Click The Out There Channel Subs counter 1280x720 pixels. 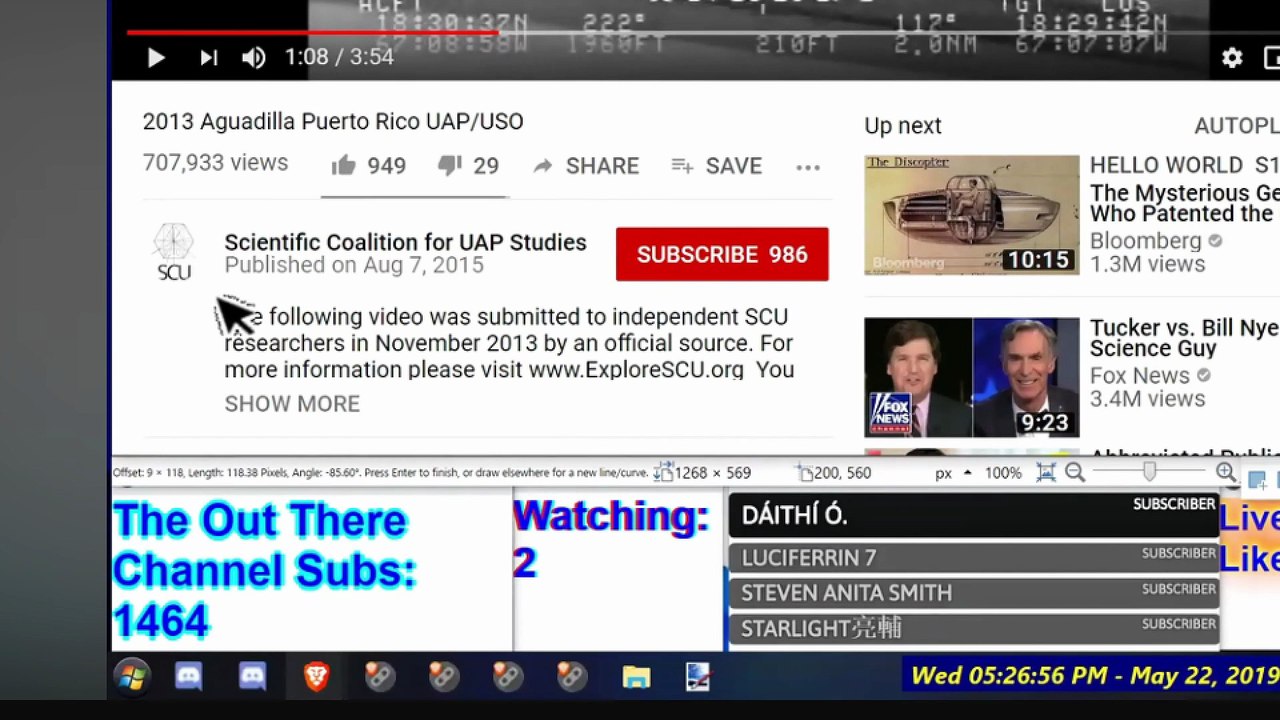(x=262, y=571)
